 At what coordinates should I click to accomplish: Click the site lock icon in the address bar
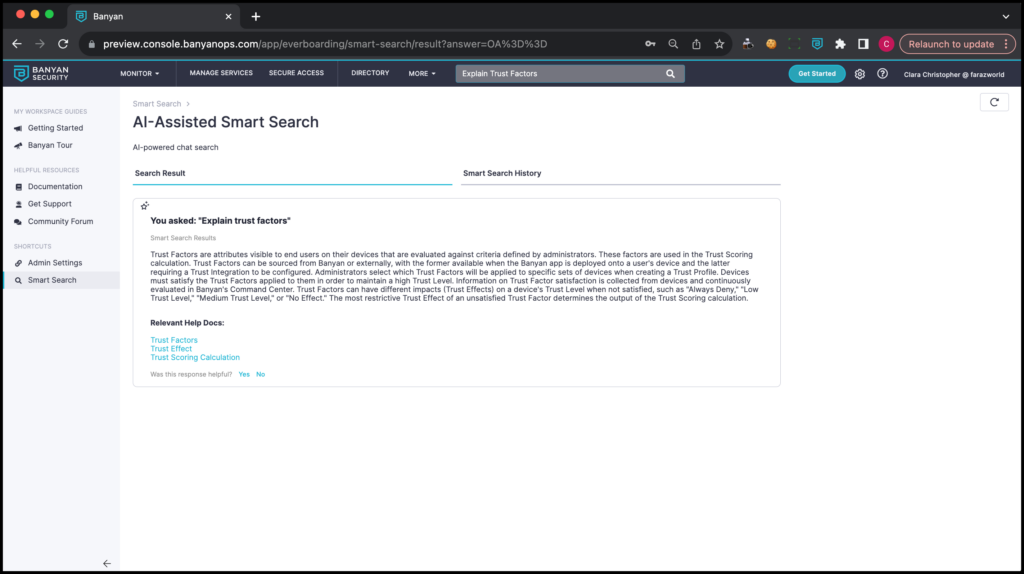pos(91,44)
